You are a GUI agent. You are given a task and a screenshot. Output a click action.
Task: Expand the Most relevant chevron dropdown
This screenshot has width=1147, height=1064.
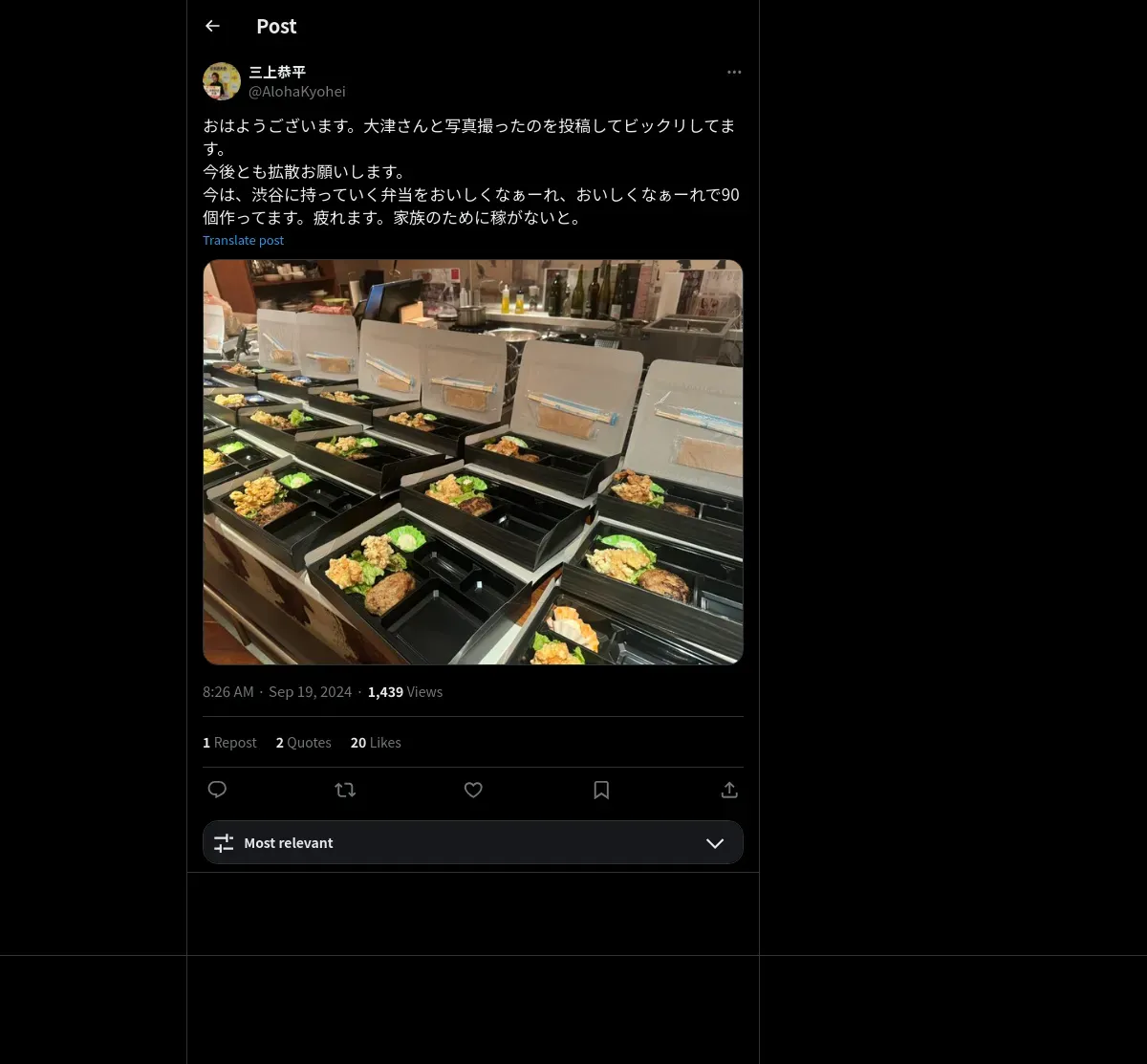click(x=715, y=843)
